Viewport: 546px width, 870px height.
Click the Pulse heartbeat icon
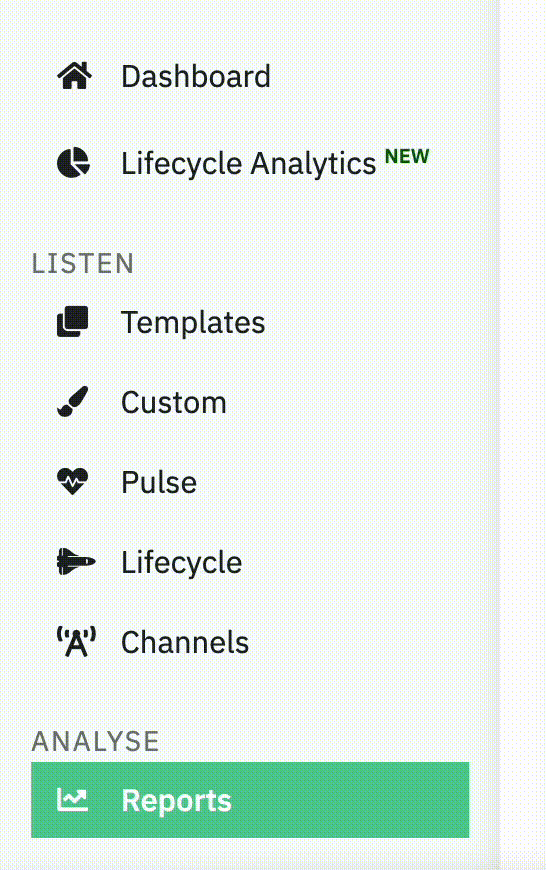[73, 482]
